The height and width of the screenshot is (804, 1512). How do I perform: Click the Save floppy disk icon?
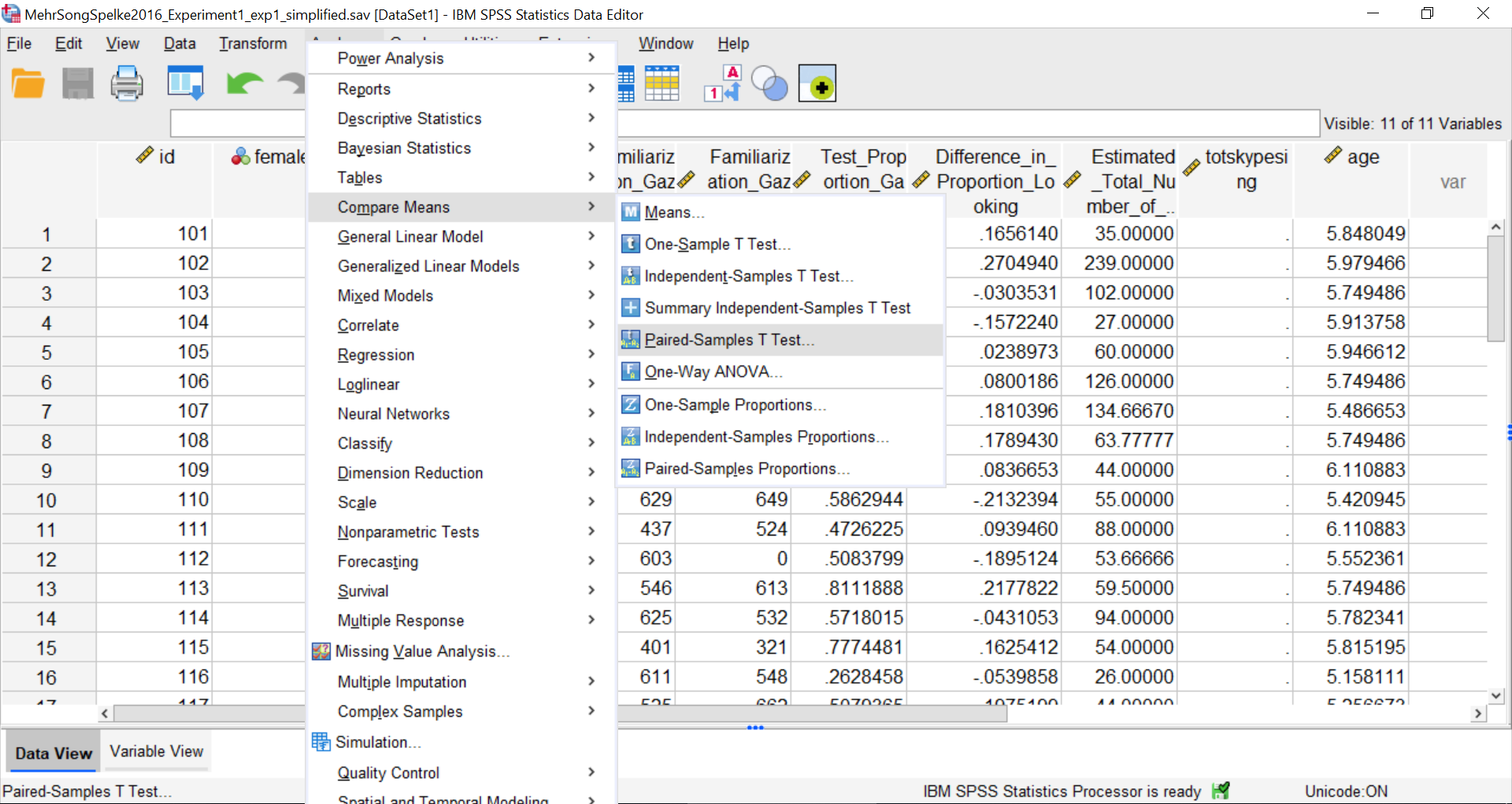pyautogui.click(x=78, y=83)
